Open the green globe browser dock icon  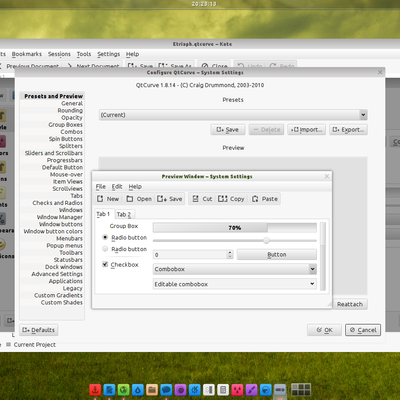click(123, 389)
